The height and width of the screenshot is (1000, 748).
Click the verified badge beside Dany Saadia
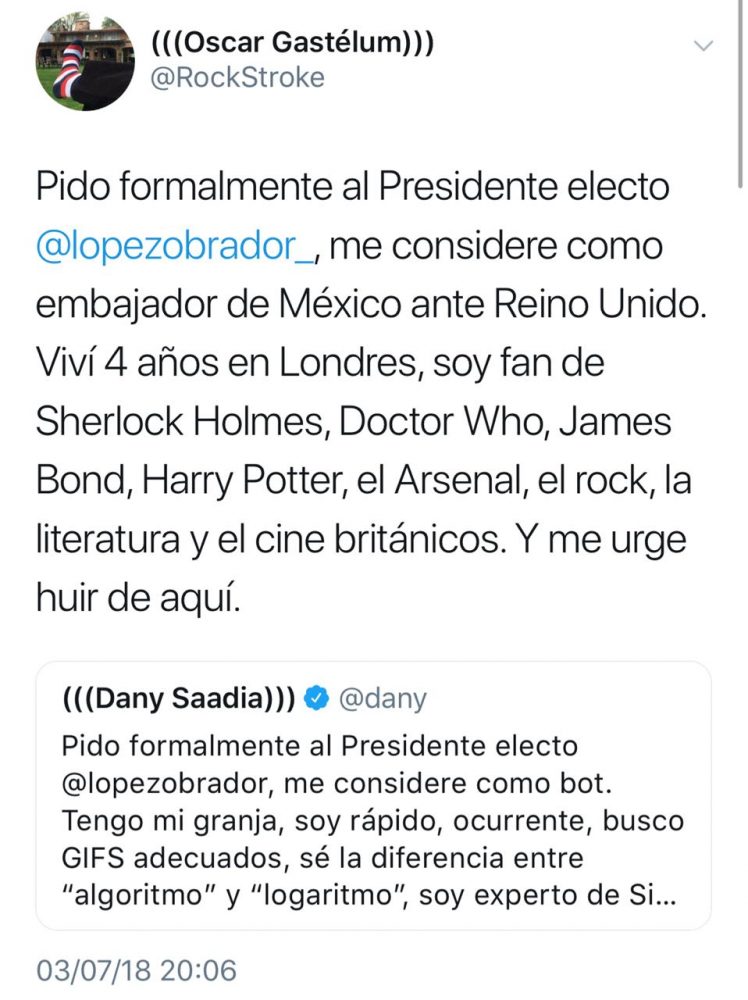(x=316, y=699)
